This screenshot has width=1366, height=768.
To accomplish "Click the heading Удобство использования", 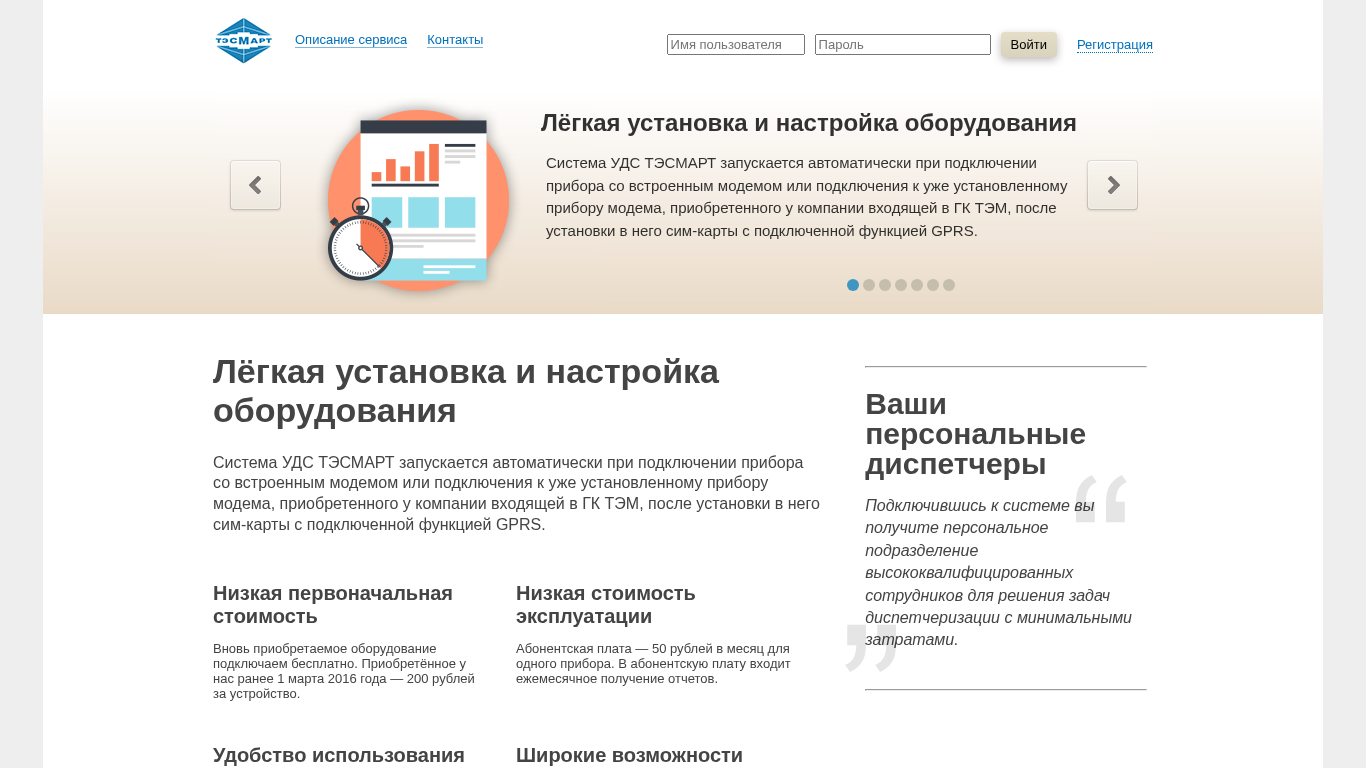I will [339, 755].
